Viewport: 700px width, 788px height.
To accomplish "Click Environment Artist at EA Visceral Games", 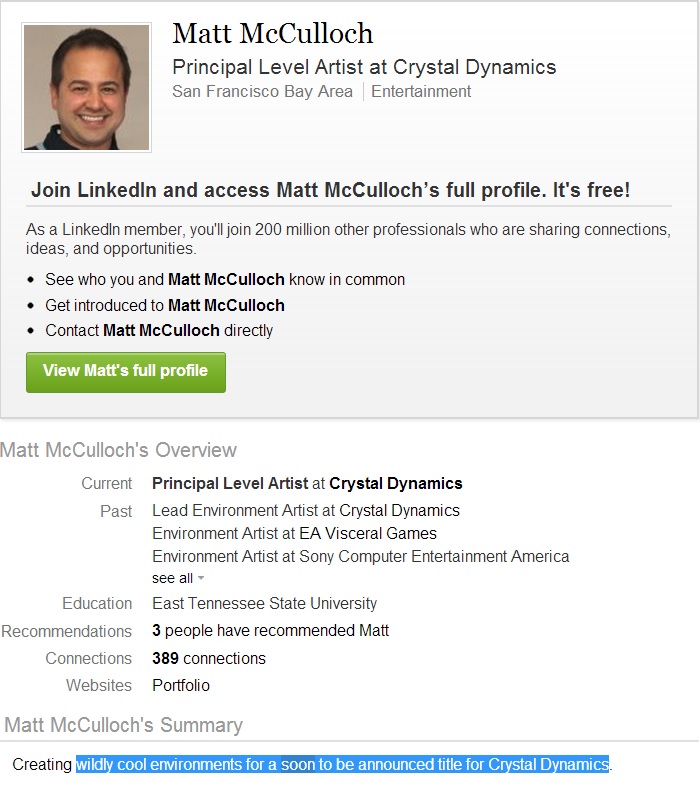I will point(294,533).
